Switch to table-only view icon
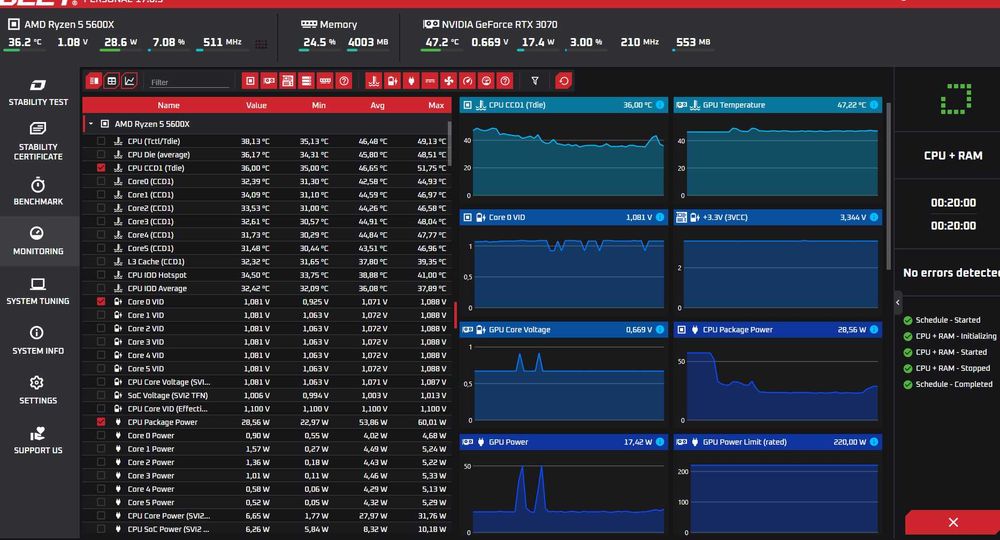 pos(112,81)
